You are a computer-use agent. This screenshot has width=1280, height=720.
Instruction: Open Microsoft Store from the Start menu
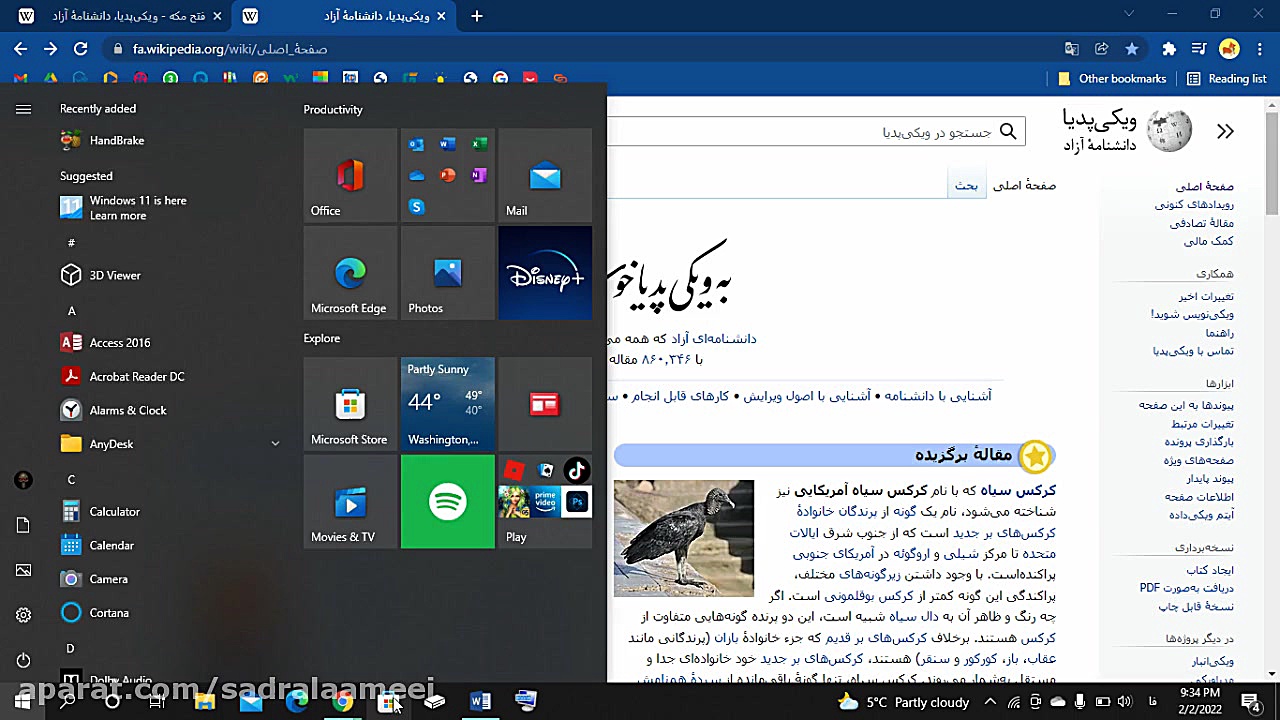pos(349,404)
